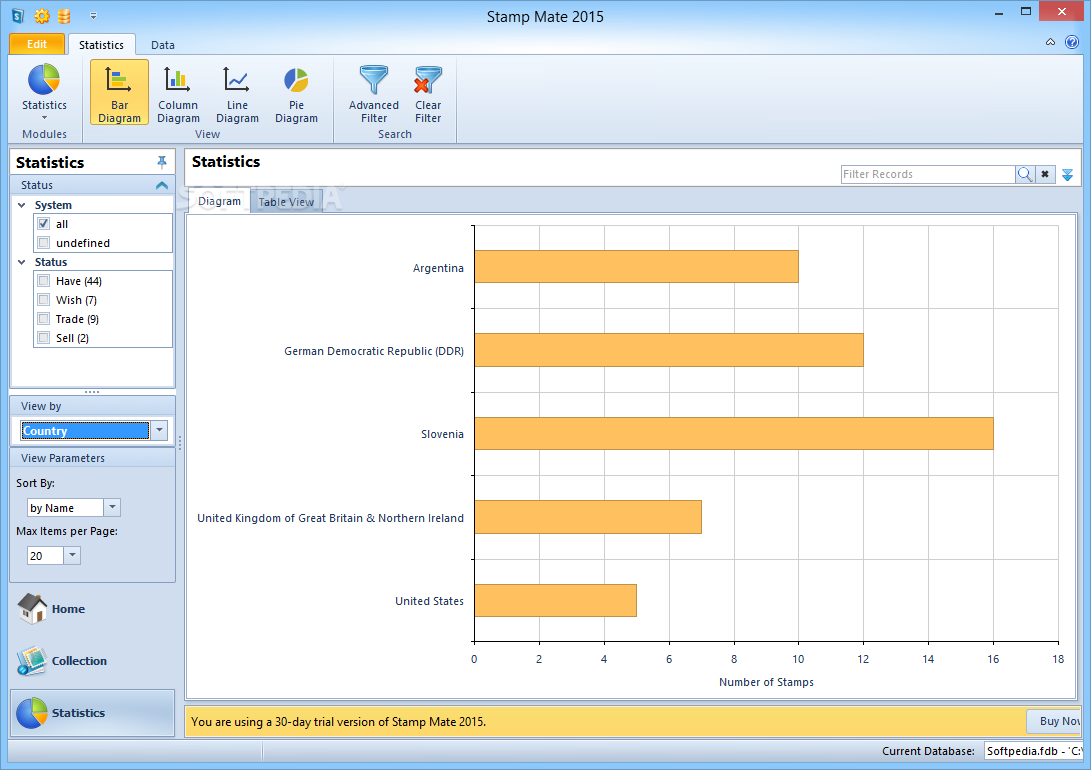
Task: Open quick access toolbar customize arrow
Action: pos(93,15)
